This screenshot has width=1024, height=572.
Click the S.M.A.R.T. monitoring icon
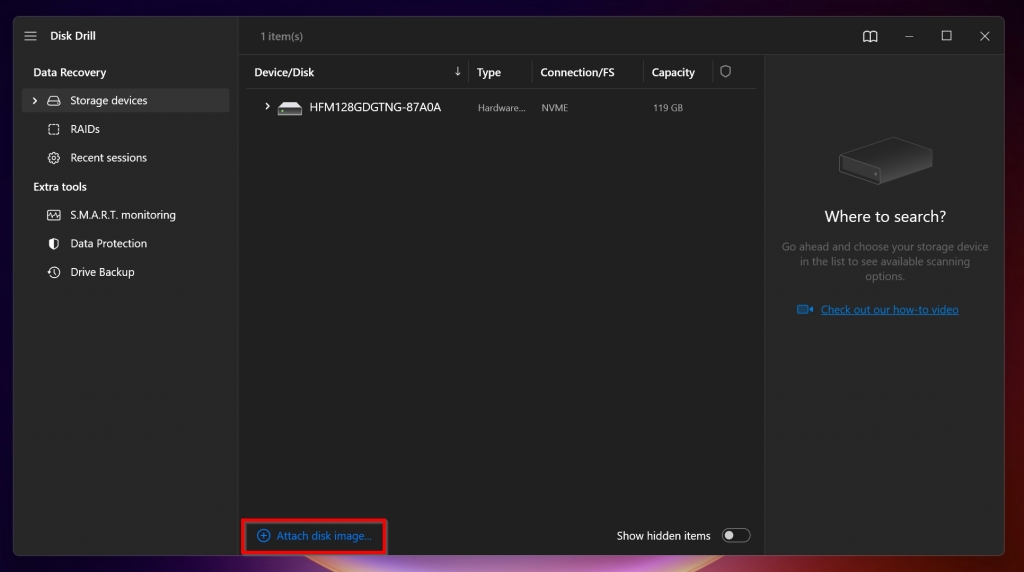[x=54, y=215]
